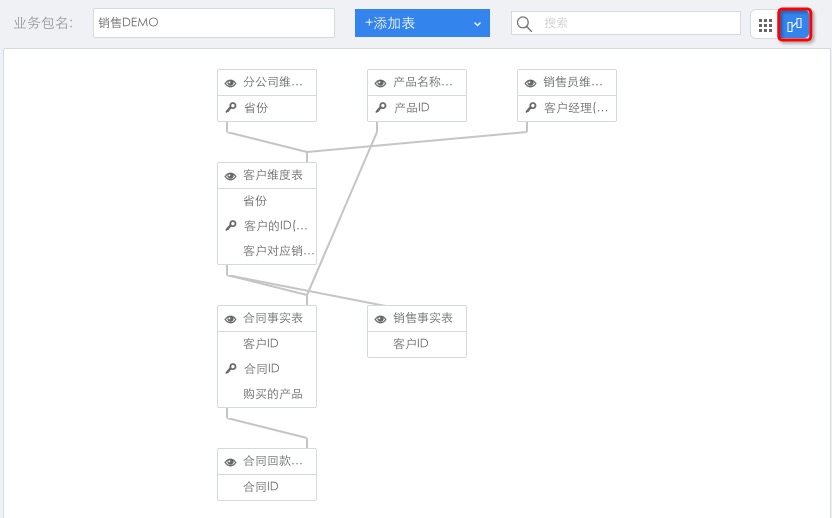Open the +添加表 dropdown arrow
This screenshot has width=832, height=518.
478,24
